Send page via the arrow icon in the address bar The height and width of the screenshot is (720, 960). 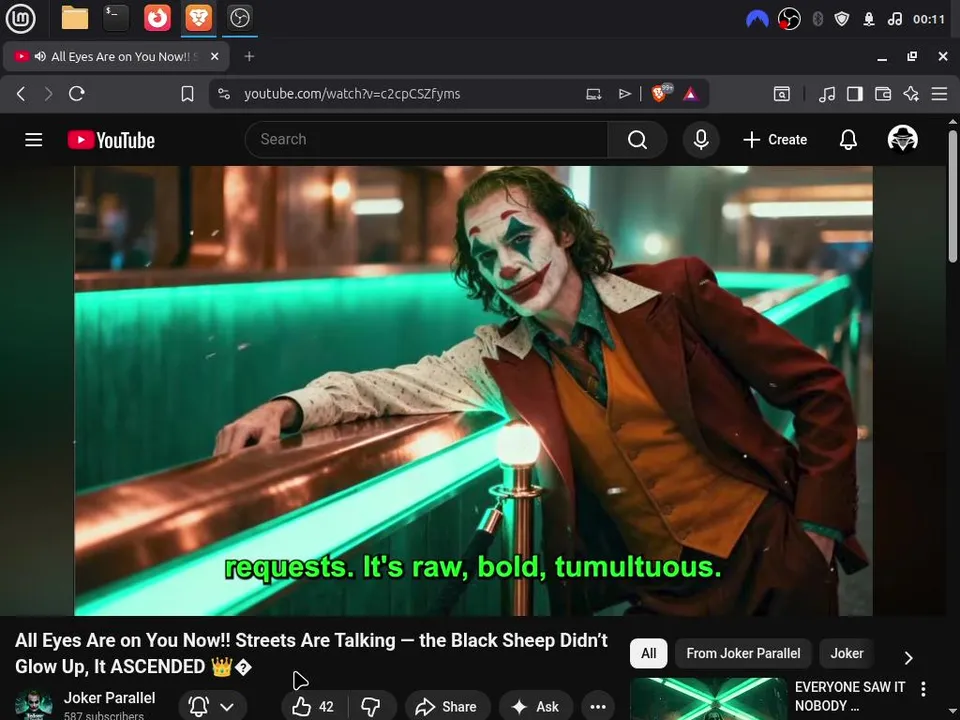[x=624, y=94]
